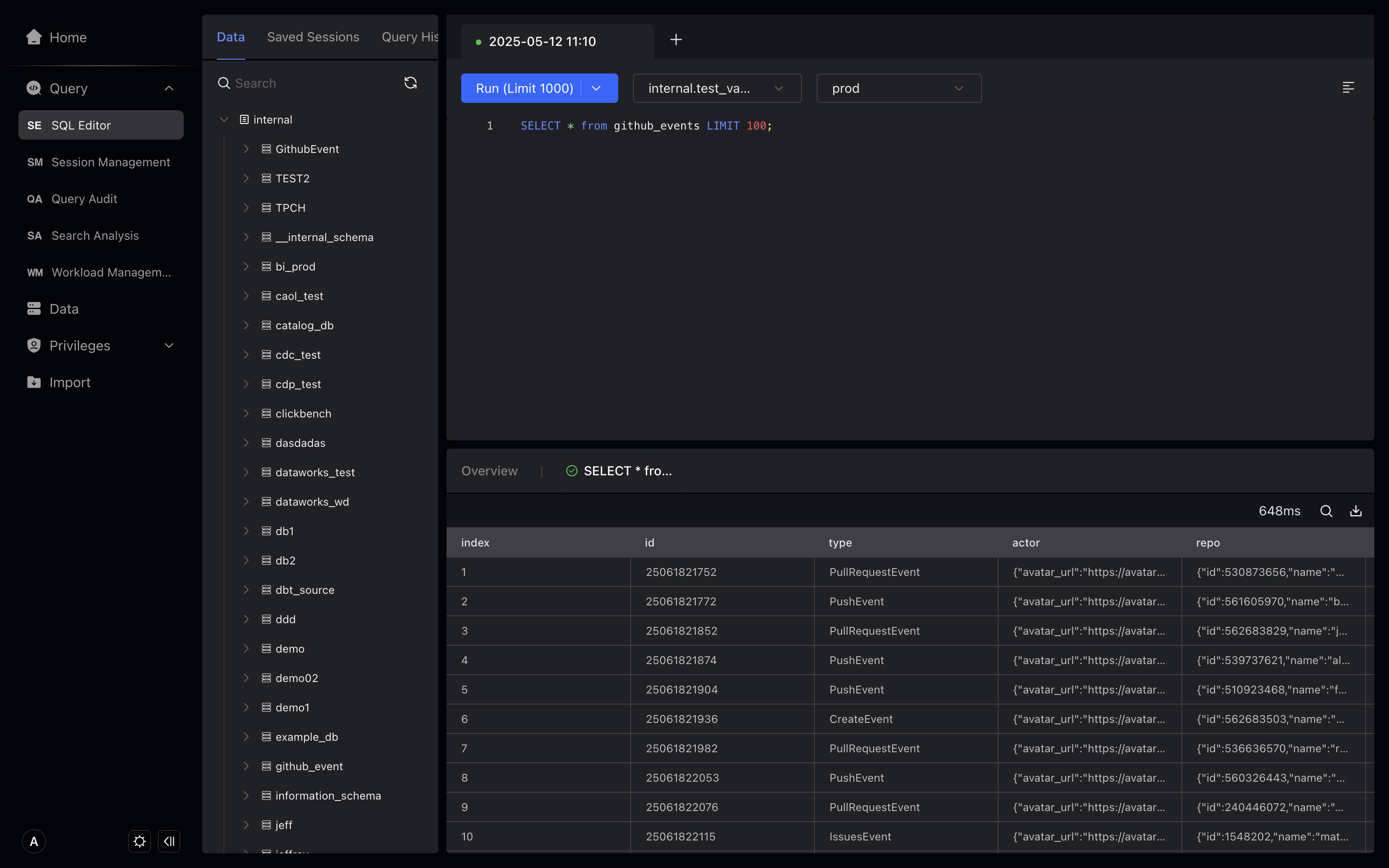Click the TPCH database icon

[x=266, y=208]
